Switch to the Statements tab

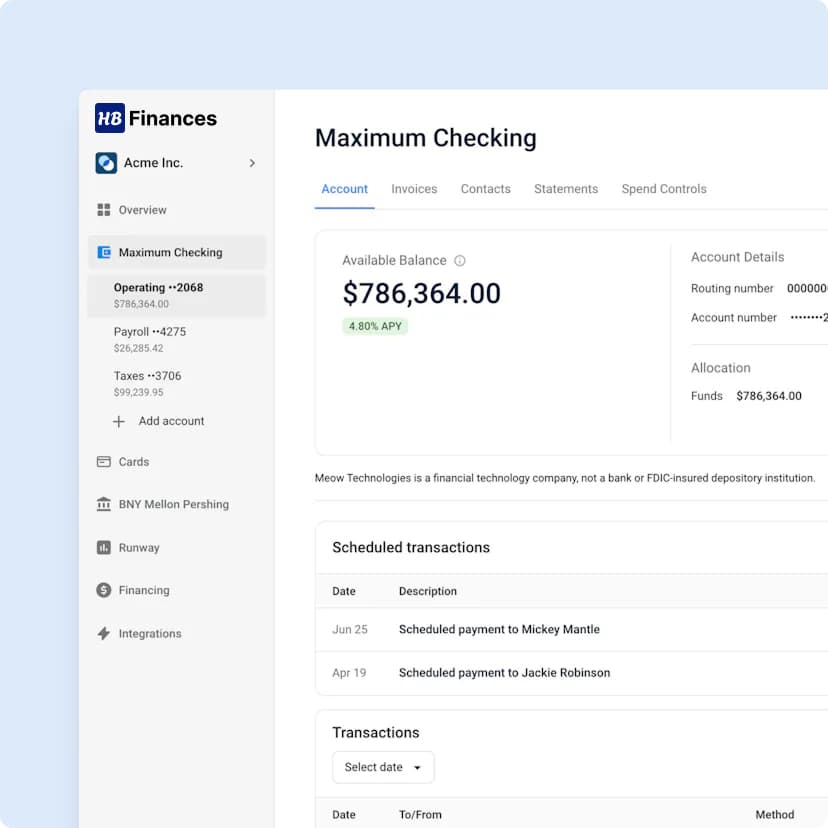(x=566, y=189)
